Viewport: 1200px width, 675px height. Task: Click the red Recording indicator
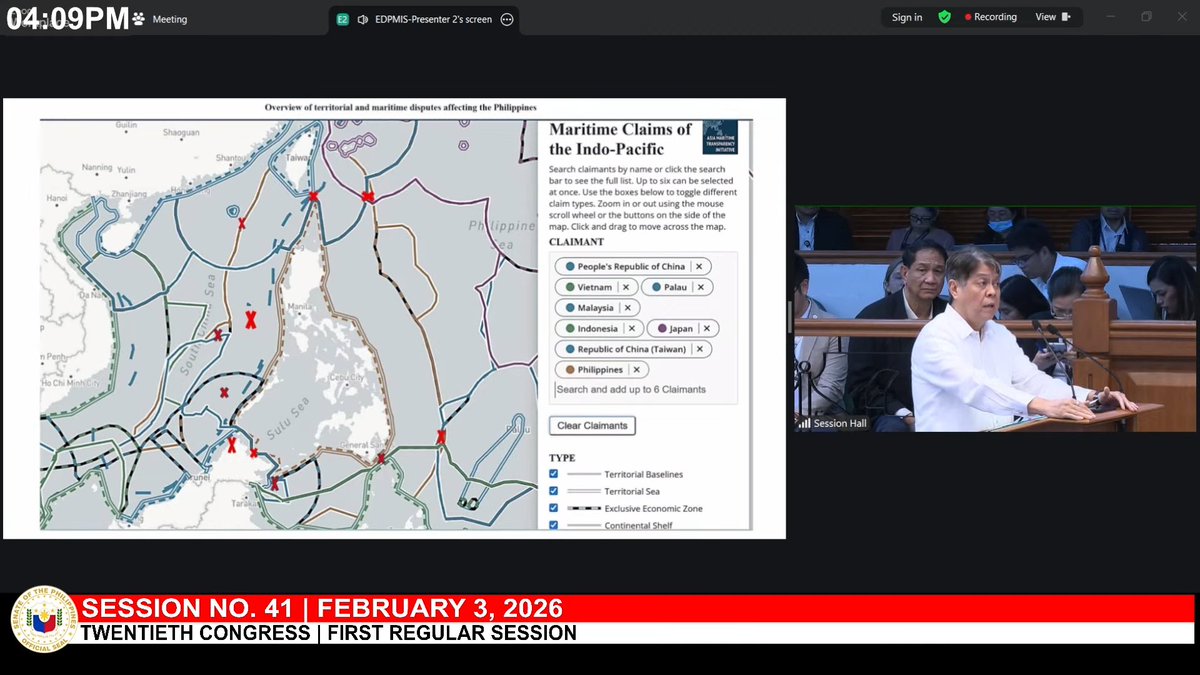click(991, 17)
